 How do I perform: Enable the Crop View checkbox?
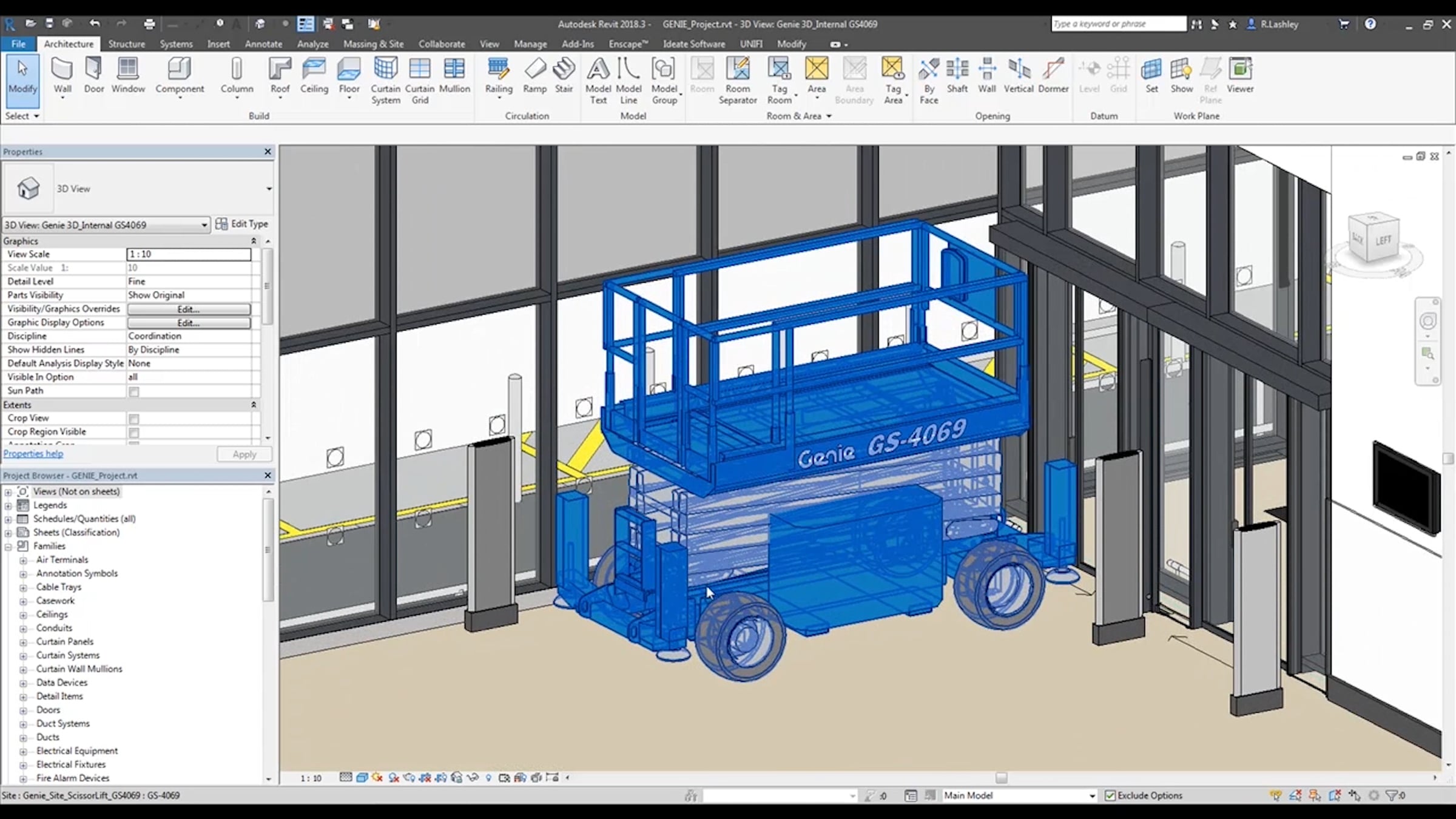pyautogui.click(x=134, y=419)
